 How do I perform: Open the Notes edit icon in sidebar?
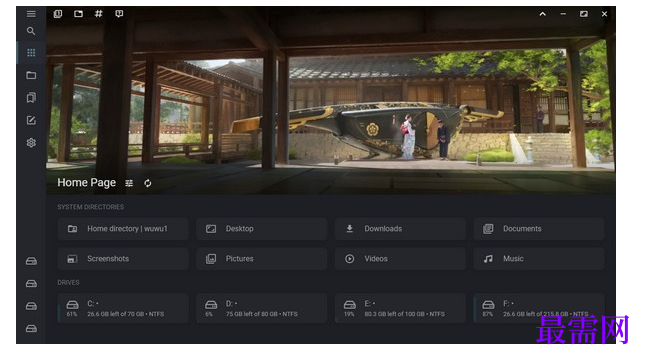pos(31,120)
